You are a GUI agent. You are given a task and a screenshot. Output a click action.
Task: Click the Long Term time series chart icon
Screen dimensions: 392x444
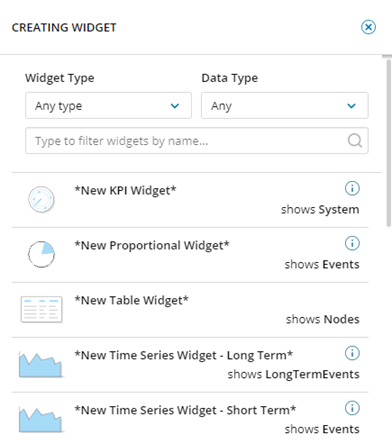point(41,364)
